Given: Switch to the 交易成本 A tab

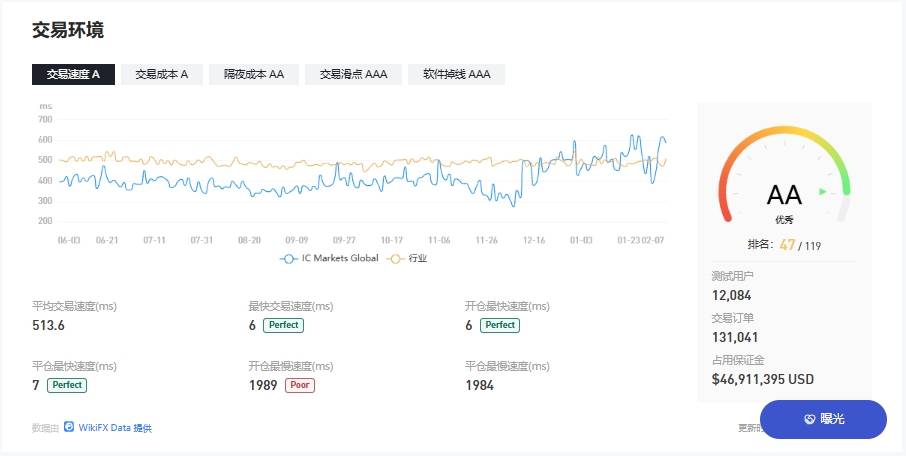Looking at the screenshot, I should click(x=162, y=75).
